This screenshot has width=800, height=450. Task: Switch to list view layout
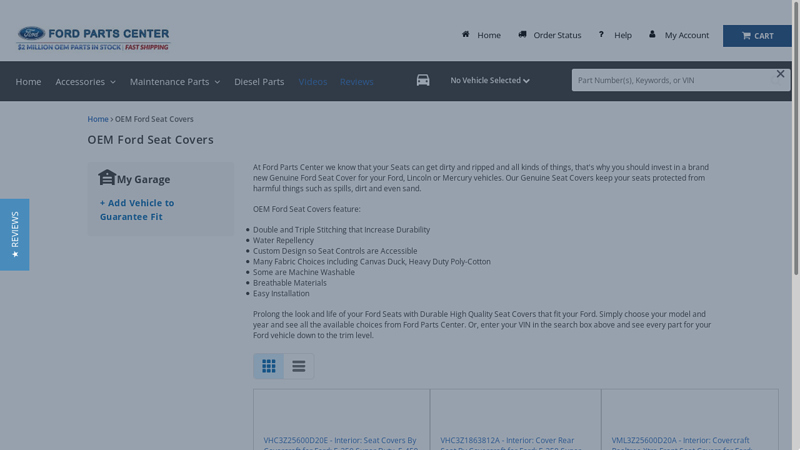(299, 367)
